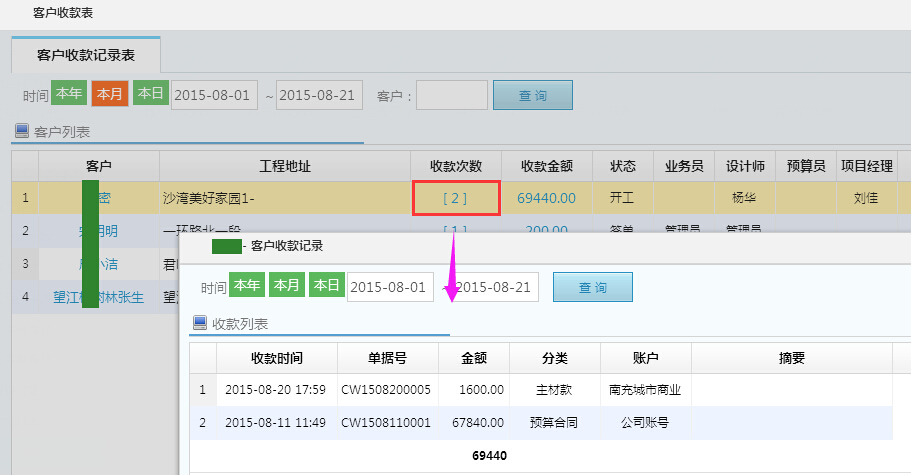Sort by the 工程地址 column header
Screen dimensions: 911x475
pyautogui.click(x=285, y=165)
